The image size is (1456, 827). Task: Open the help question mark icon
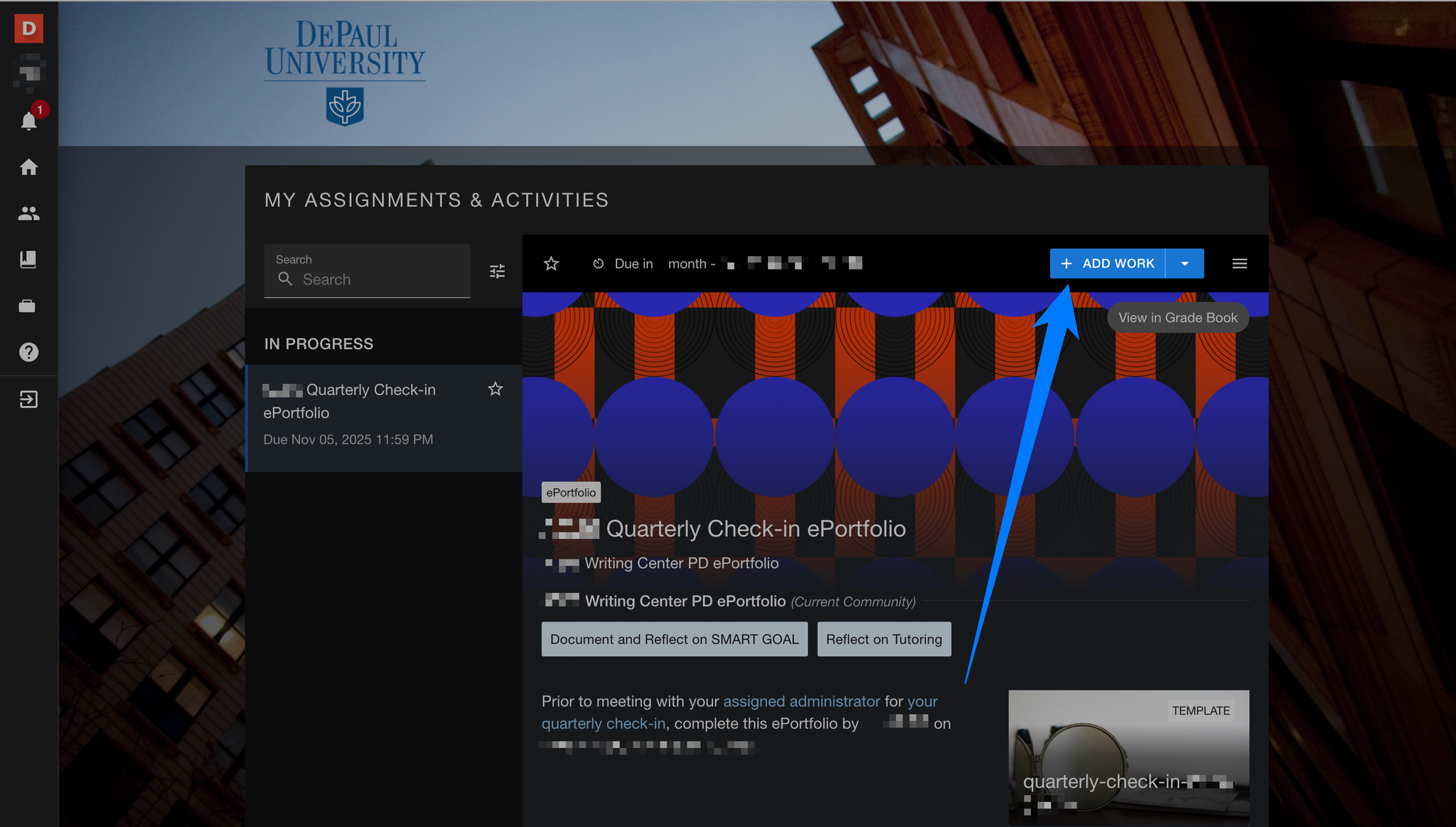pyautogui.click(x=28, y=352)
